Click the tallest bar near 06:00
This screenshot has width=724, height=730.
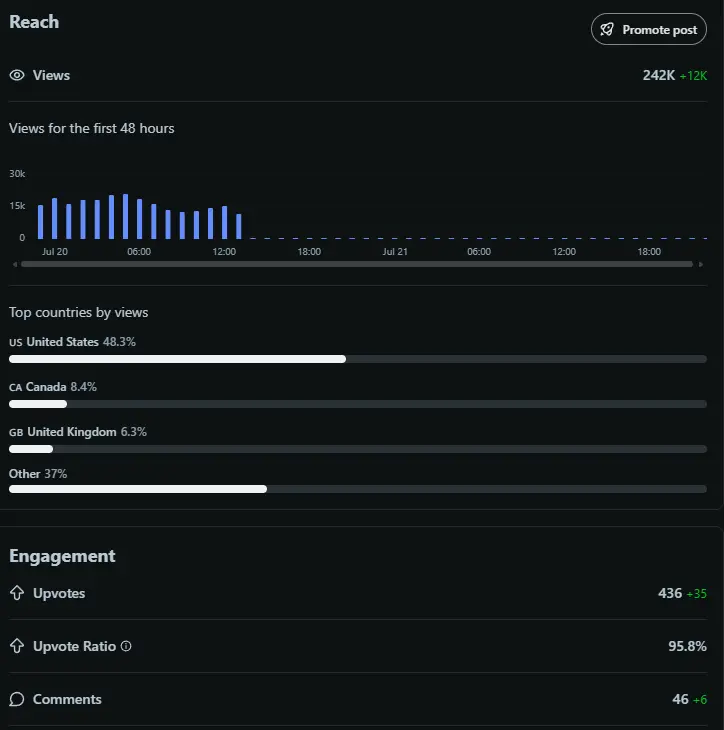tap(125, 216)
